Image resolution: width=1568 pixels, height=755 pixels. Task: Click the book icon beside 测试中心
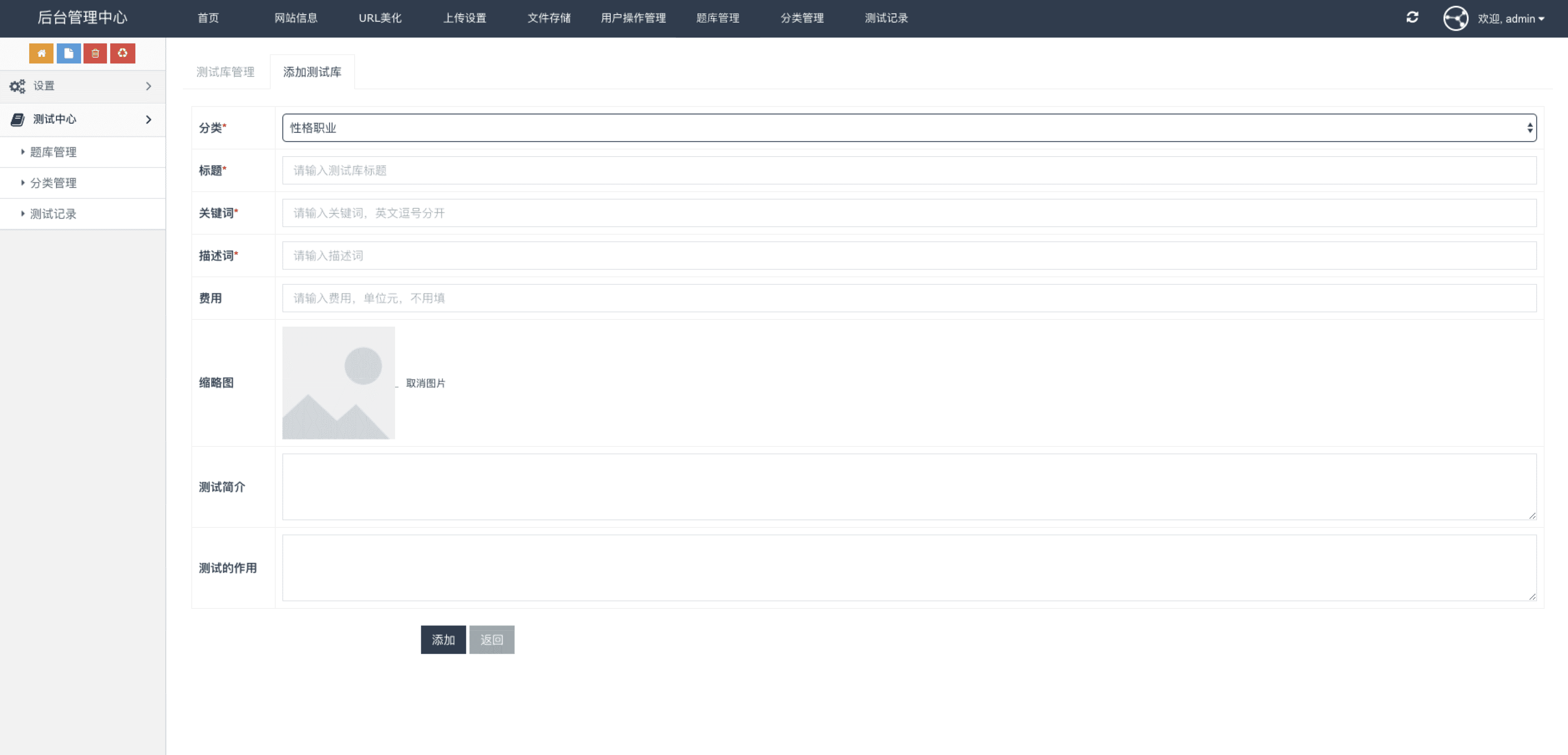[x=18, y=119]
